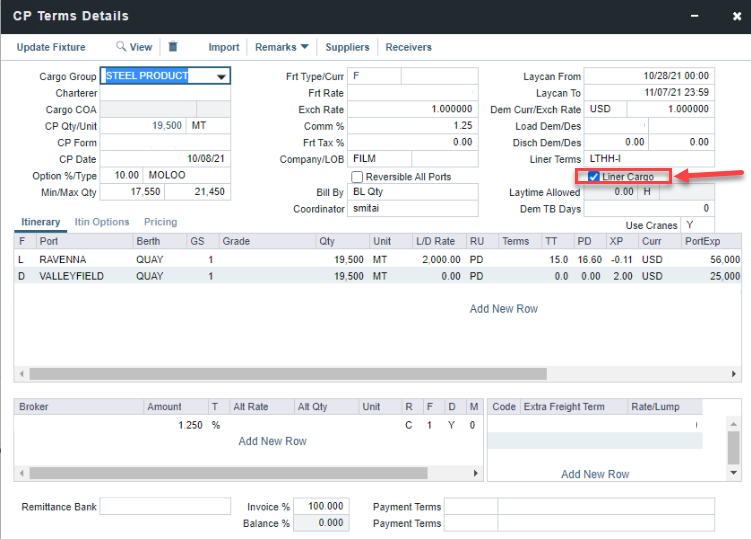This screenshot has height=539, width=751.
Task: Toggle the Liner Cargo checkbox
Action: pyautogui.click(x=594, y=177)
